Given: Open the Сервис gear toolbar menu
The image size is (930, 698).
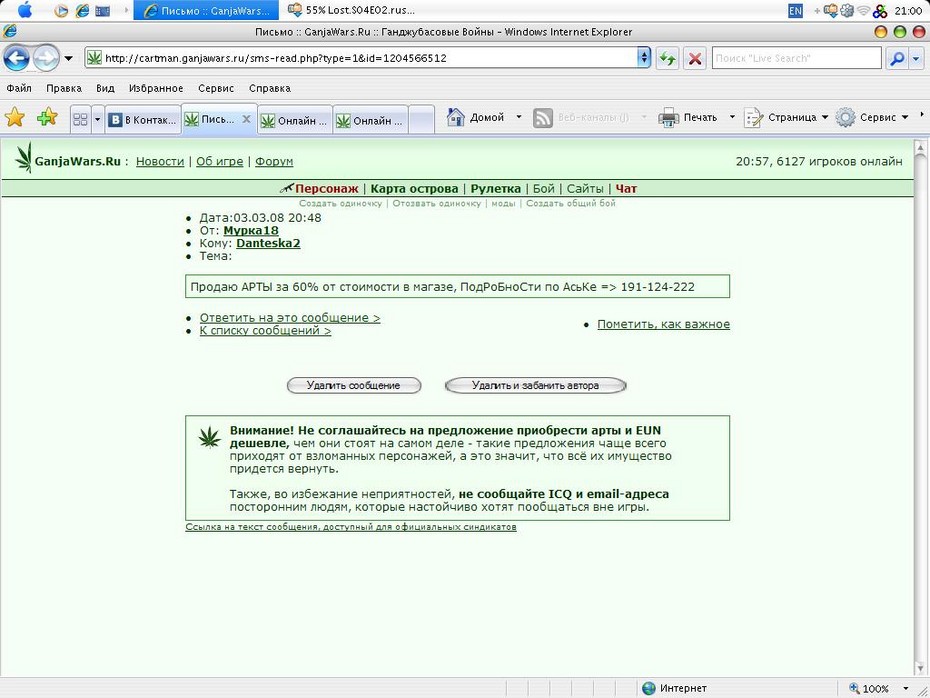Looking at the screenshot, I should pyautogui.click(x=872, y=117).
